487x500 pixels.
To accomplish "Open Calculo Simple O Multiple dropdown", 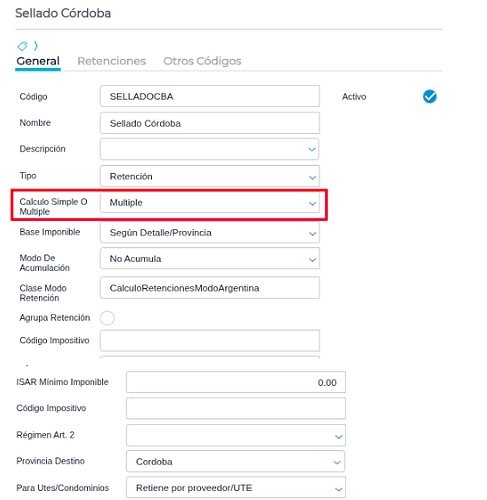I will tap(210, 203).
